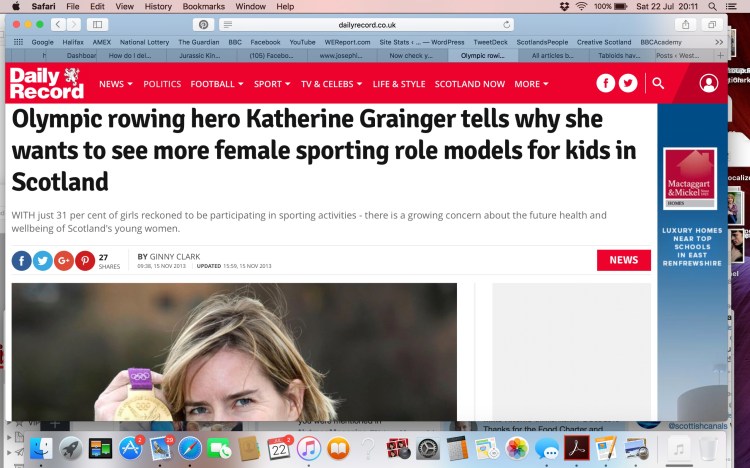Expand the FOOTBALL dropdown menu
Viewport: 750px width, 468px height.
217,84
